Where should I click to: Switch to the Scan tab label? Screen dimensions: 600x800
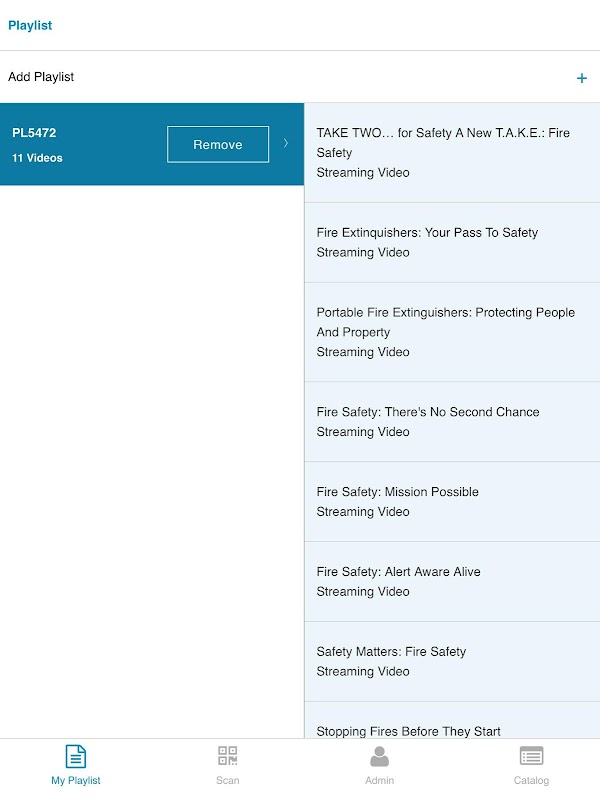pyautogui.click(x=228, y=780)
